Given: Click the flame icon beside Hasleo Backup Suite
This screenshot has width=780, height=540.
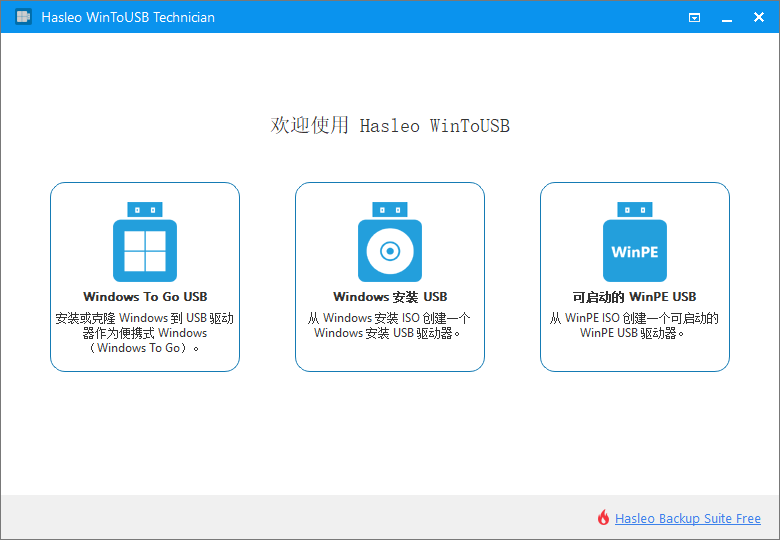Looking at the screenshot, I should (x=603, y=518).
